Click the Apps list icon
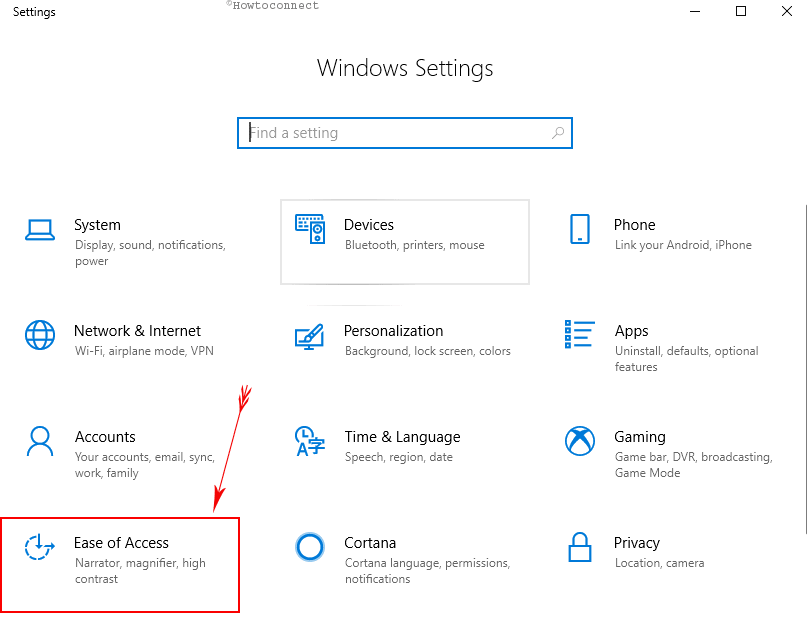 (580, 334)
